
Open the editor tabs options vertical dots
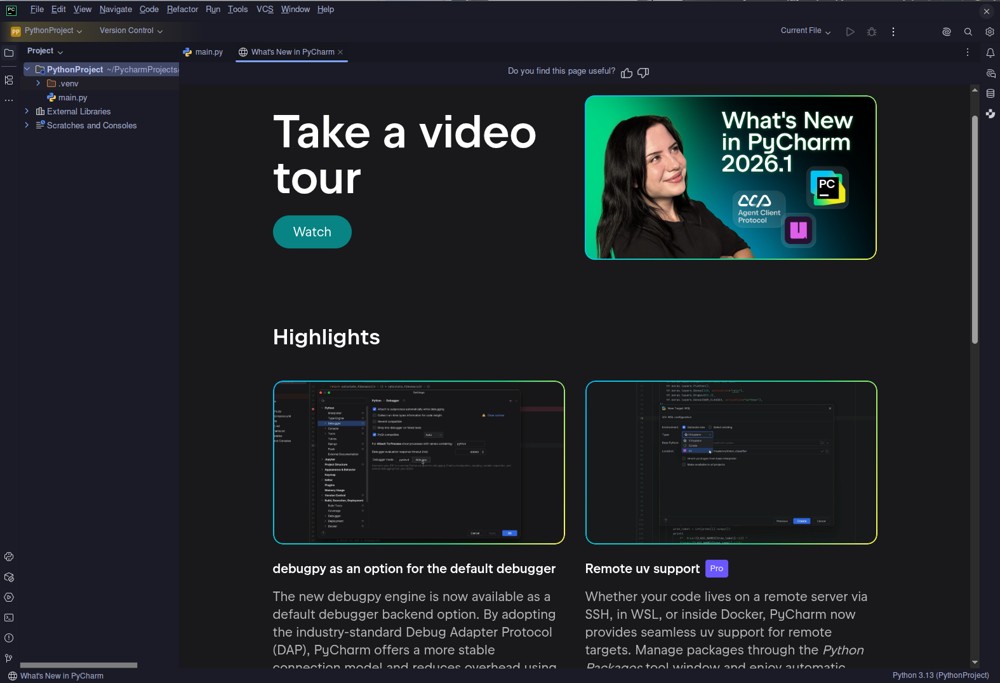click(967, 52)
